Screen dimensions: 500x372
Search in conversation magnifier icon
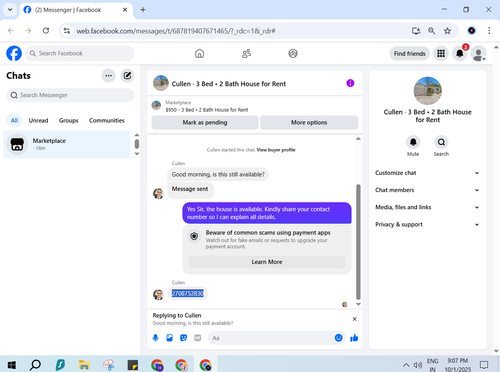pos(441,142)
